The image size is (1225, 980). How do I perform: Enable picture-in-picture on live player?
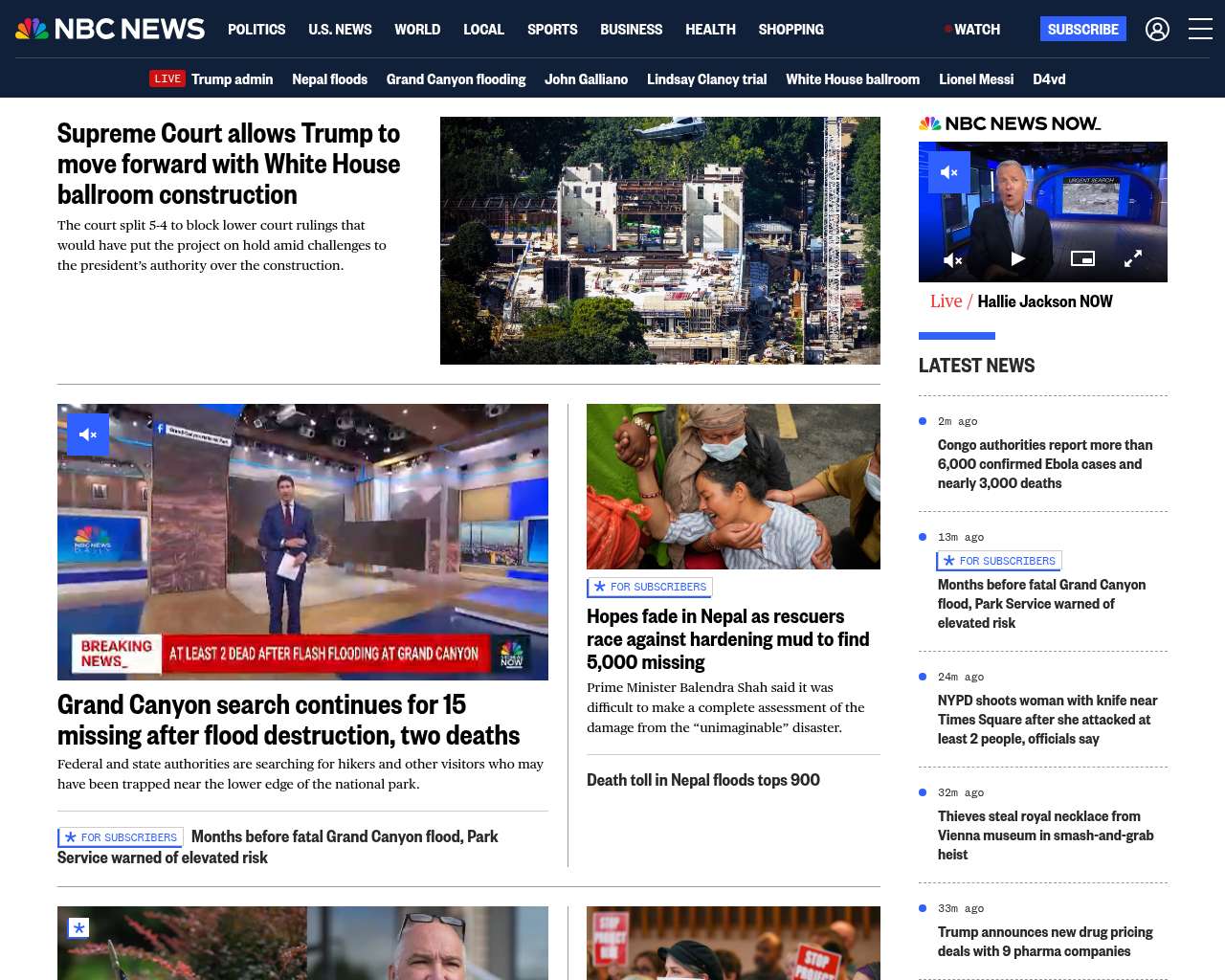[x=1082, y=258]
